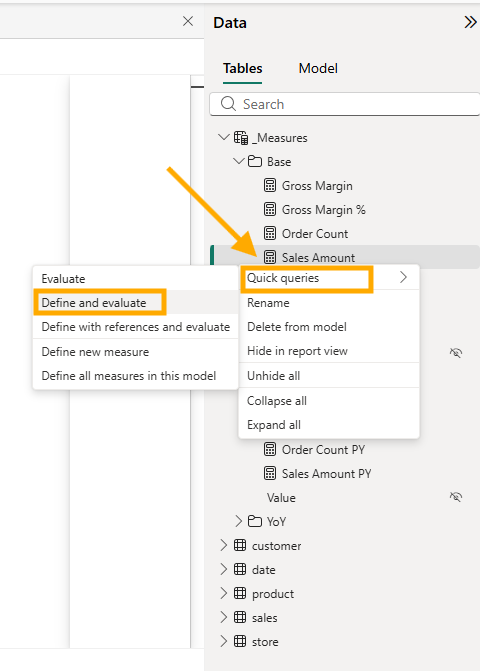The height and width of the screenshot is (671, 480).
Task: Click the Sales Amount PY measure icon
Action: [270, 473]
